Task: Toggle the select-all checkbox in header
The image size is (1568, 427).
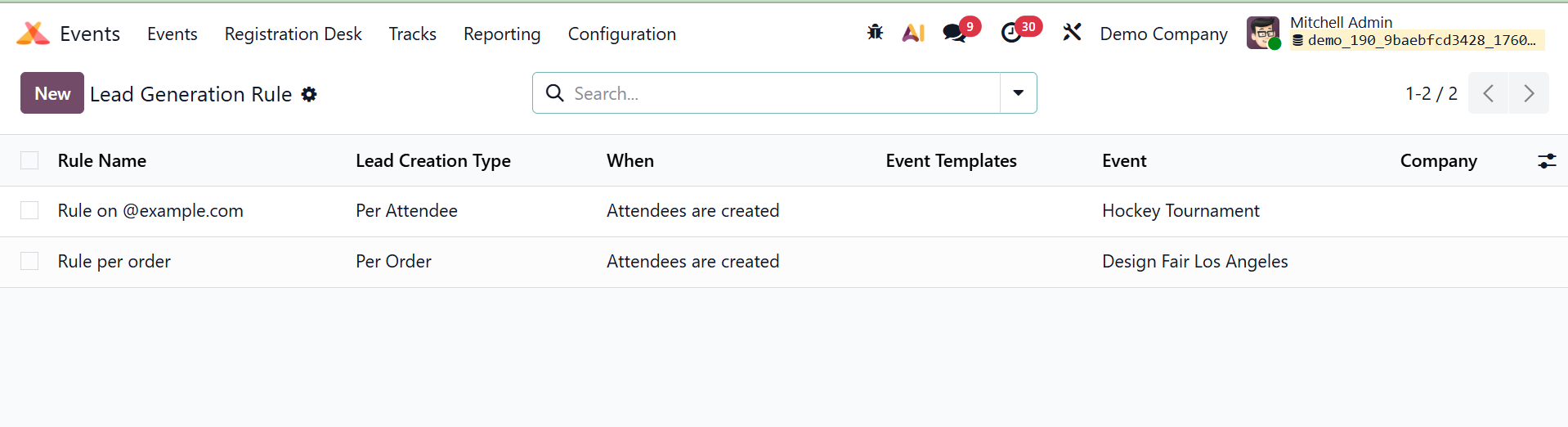Action: (29, 161)
